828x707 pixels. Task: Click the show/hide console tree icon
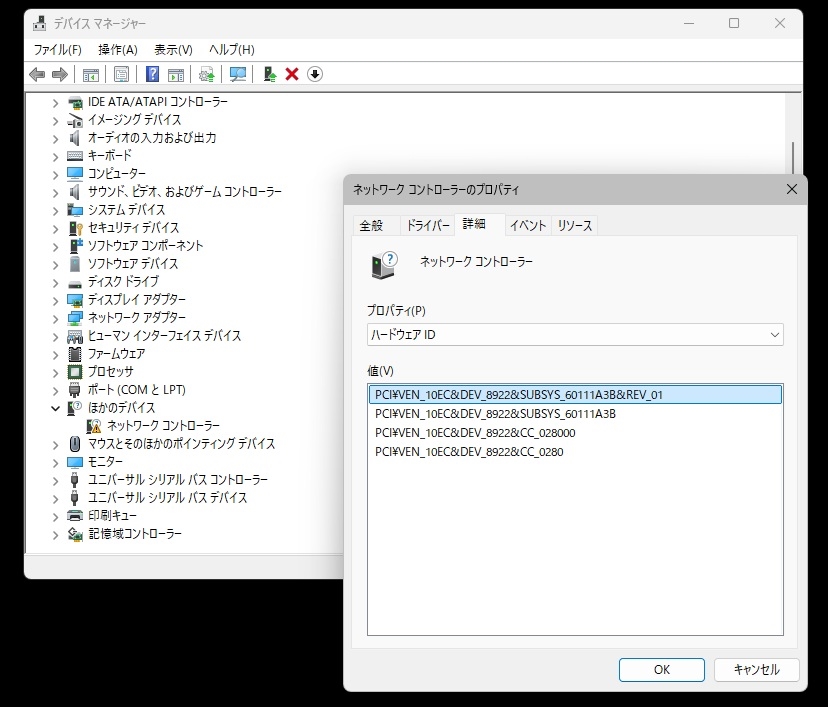pos(91,74)
